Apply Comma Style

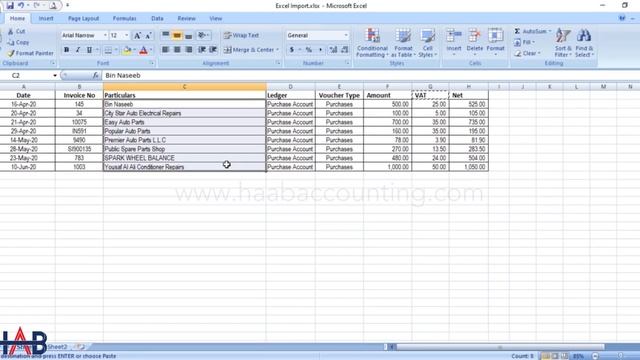320,50
